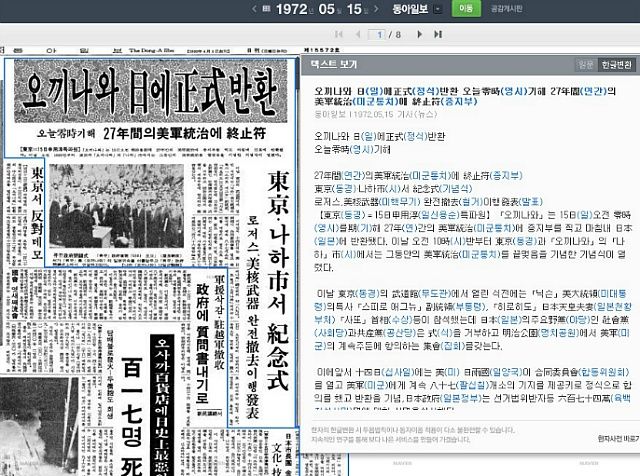The image size is (640, 476).
Task: Select the day 15 field
Action: click(x=354, y=9)
